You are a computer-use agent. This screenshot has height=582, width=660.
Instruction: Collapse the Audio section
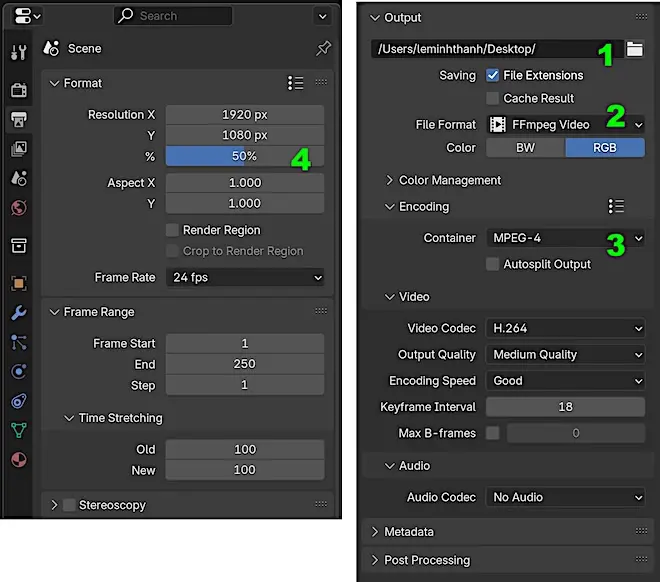pyautogui.click(x=390, y=466)
